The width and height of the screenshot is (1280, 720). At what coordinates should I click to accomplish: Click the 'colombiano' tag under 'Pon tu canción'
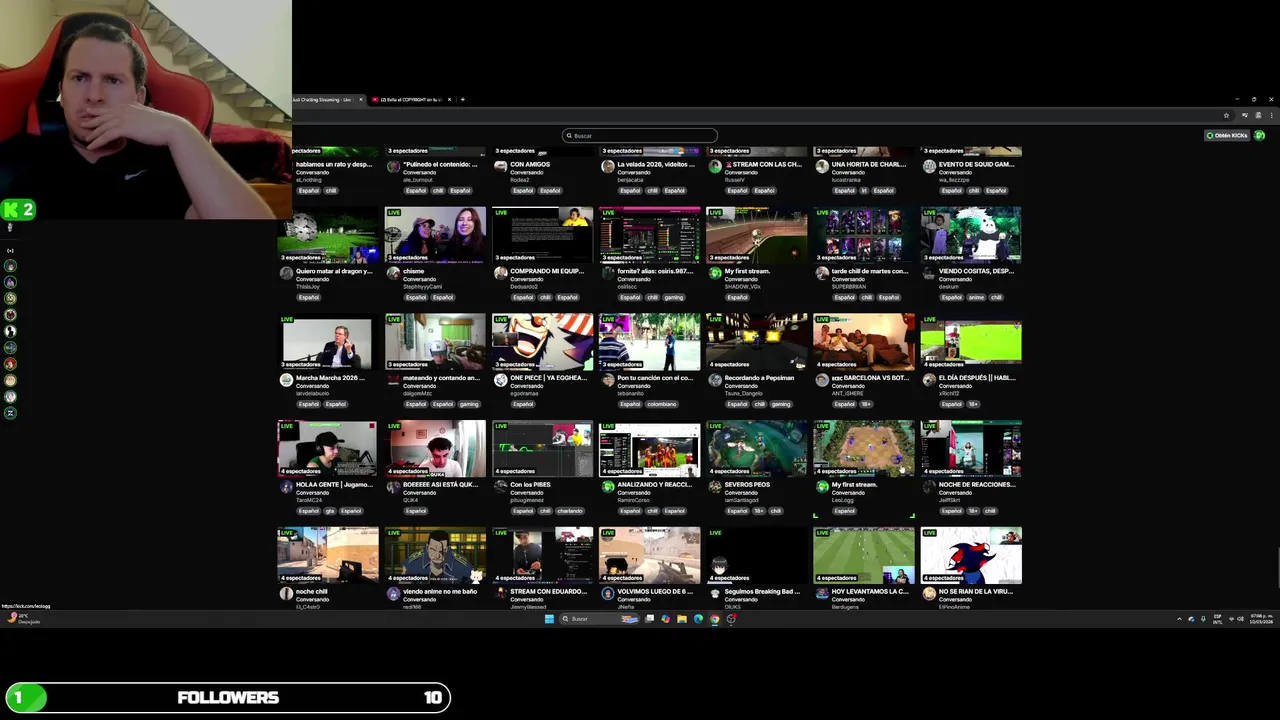pos(661,404)
